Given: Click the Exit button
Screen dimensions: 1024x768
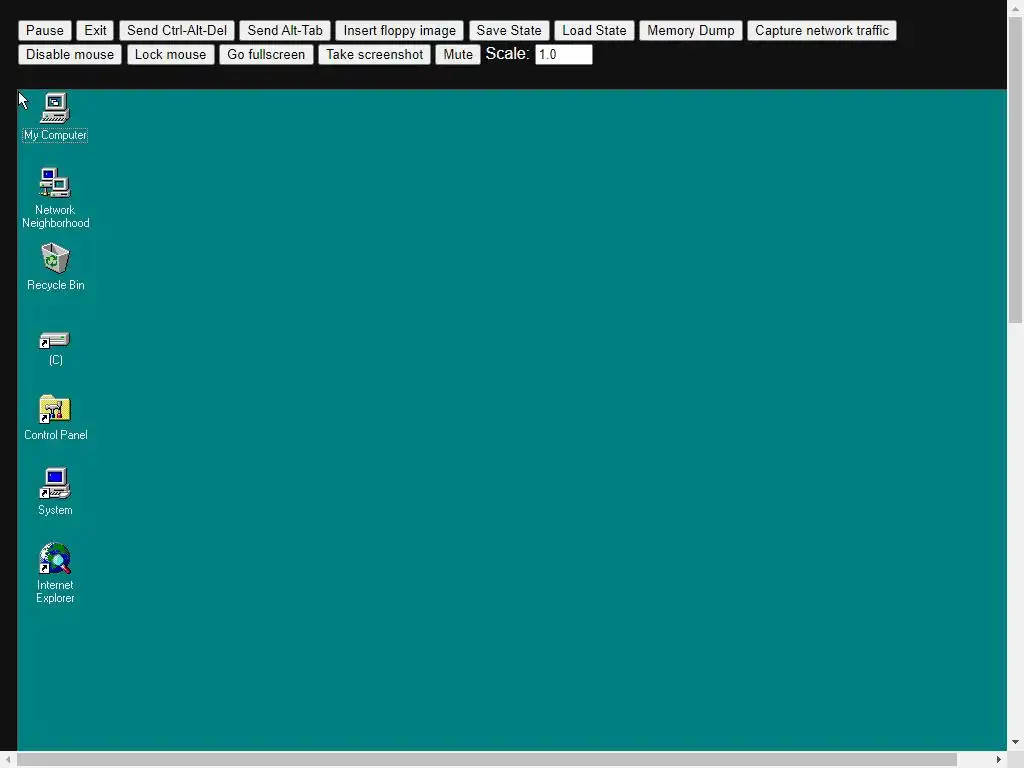Looking at the screenshot, I should point(95,31).
